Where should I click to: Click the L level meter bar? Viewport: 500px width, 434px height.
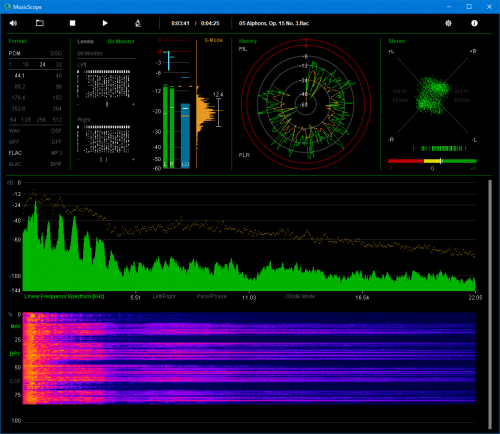(165, 126)
